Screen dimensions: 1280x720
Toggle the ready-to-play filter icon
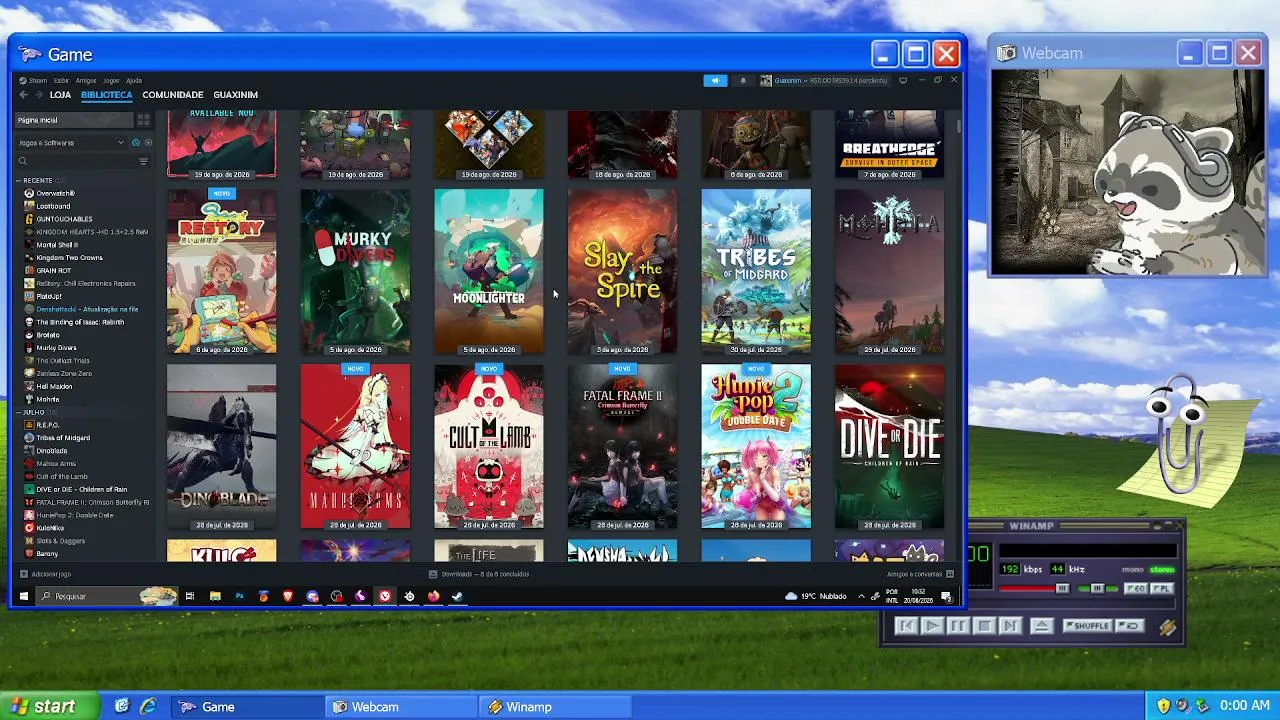click(x=146, y=143)
